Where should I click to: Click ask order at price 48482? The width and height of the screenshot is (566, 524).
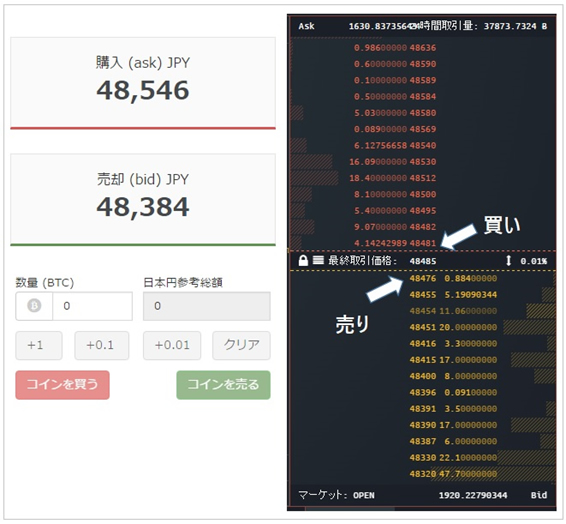tap(395, 227)
